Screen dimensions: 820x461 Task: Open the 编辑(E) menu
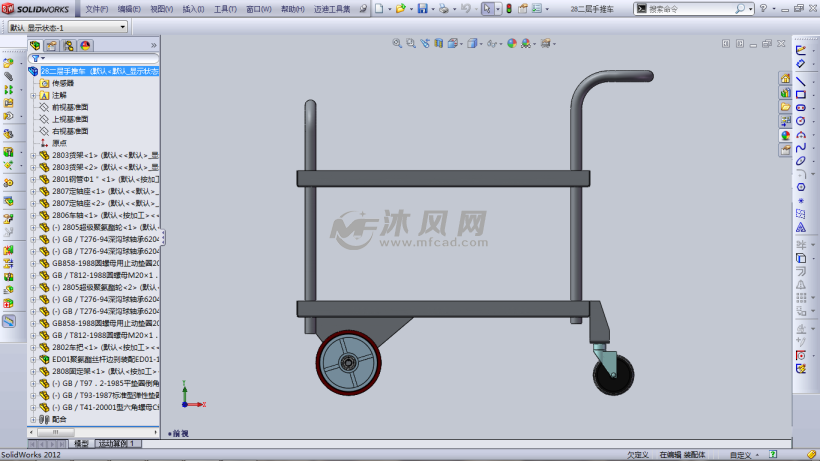tap(129, 9)
